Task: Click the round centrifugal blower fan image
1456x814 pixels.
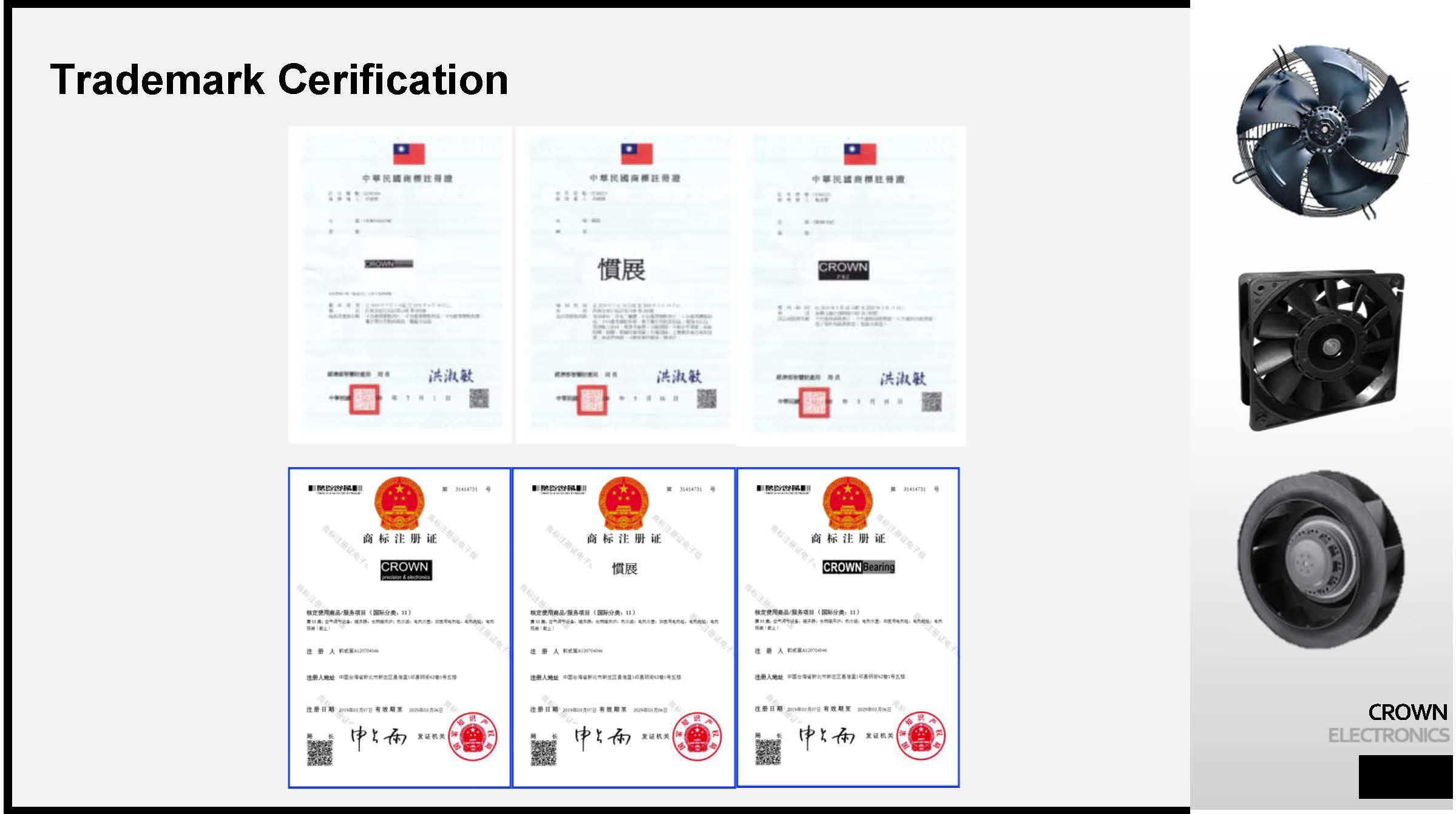Action: coord(1321,560)
